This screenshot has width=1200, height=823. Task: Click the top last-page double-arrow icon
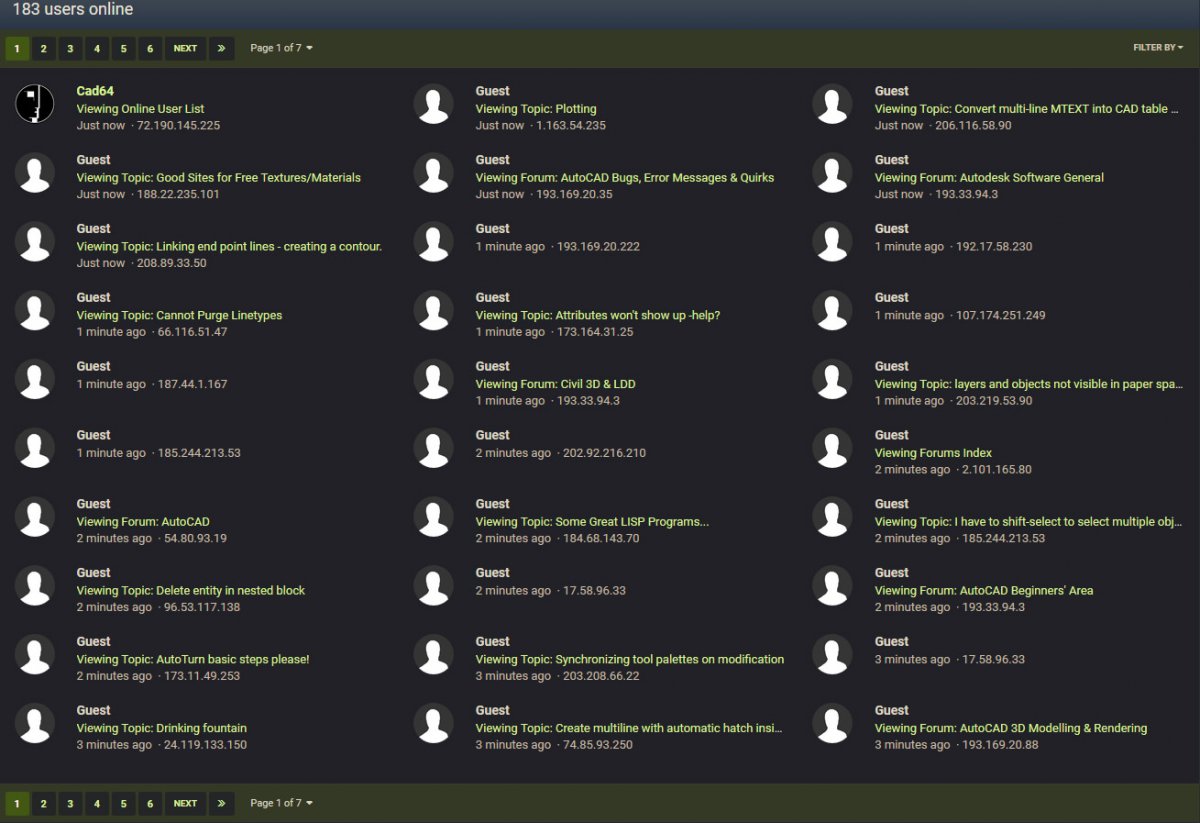click(222, 48)
